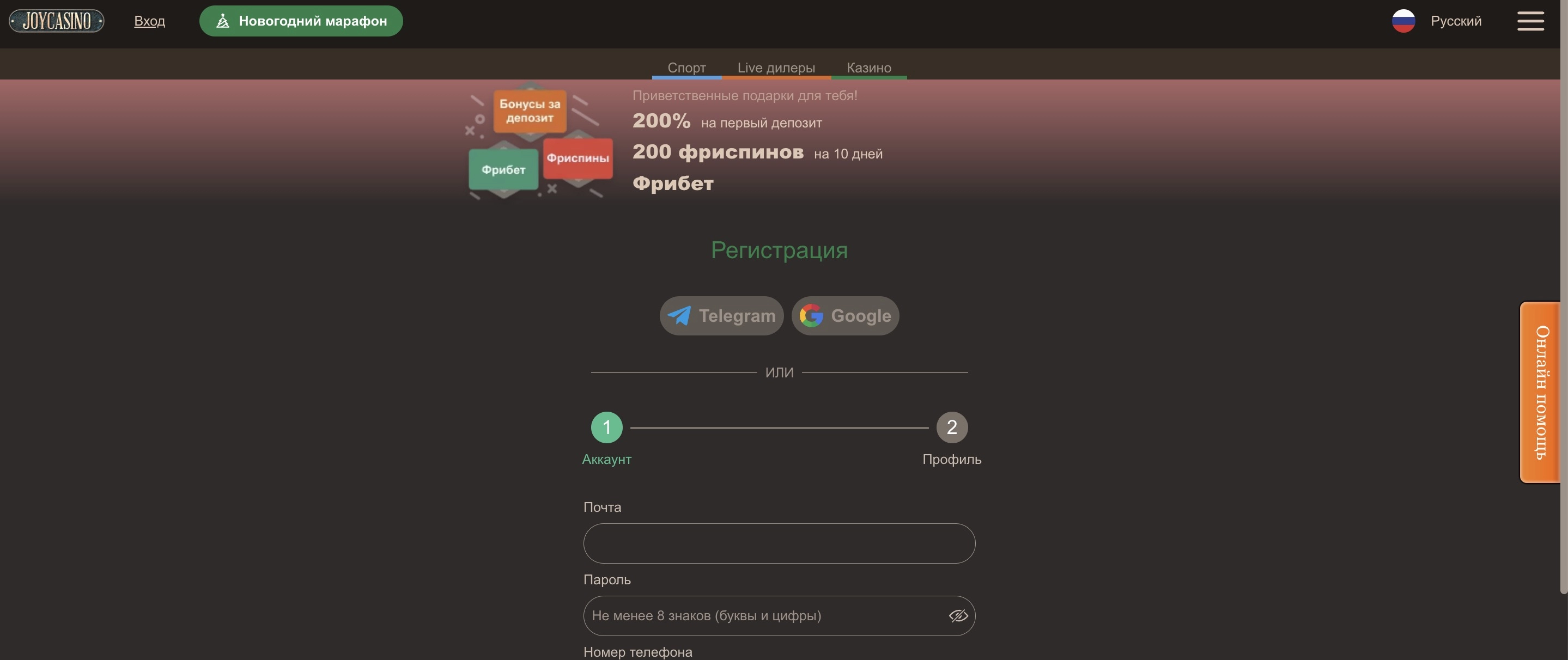Focus the Пароль password field
The width and height of the screenshot is (1568, 660).
pos(779,615)
